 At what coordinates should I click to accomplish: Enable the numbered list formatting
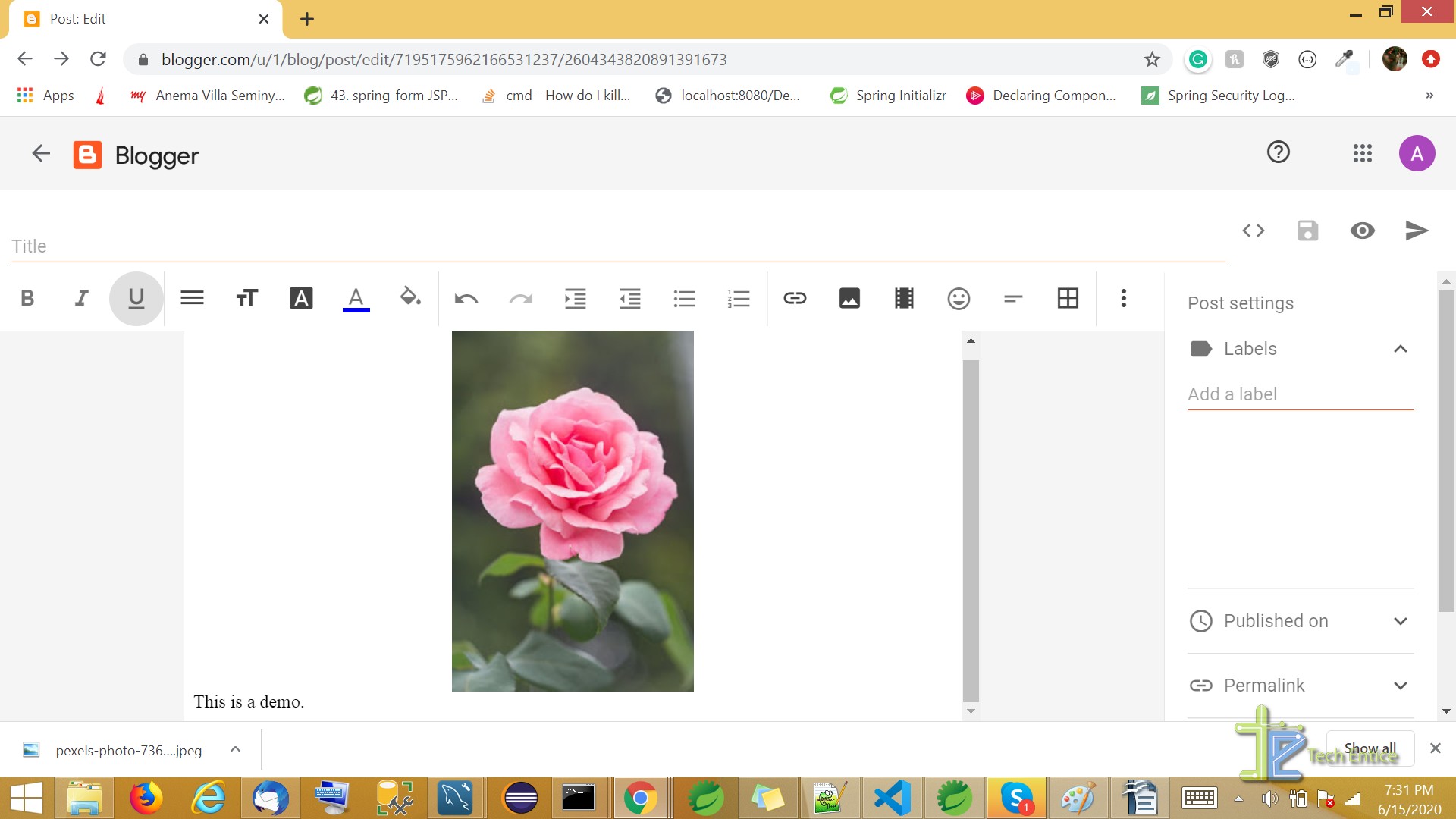pos(739,297)
